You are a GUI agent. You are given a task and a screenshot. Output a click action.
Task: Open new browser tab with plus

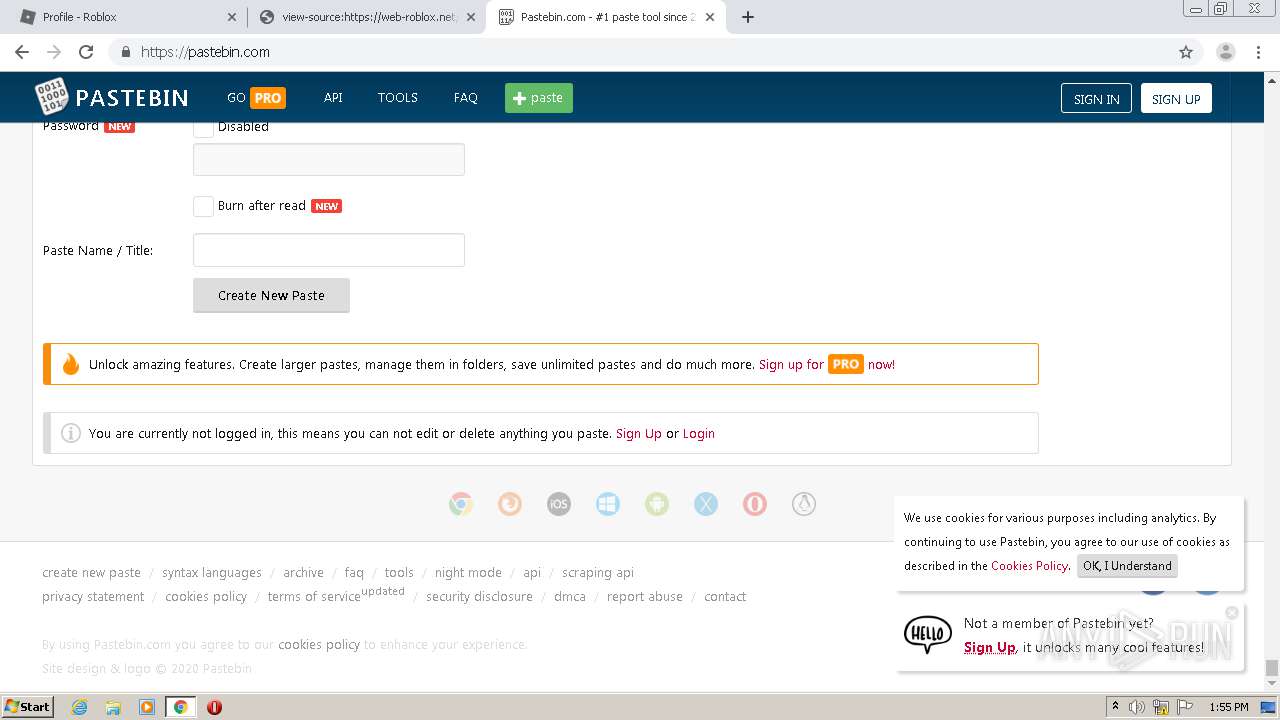748,17
